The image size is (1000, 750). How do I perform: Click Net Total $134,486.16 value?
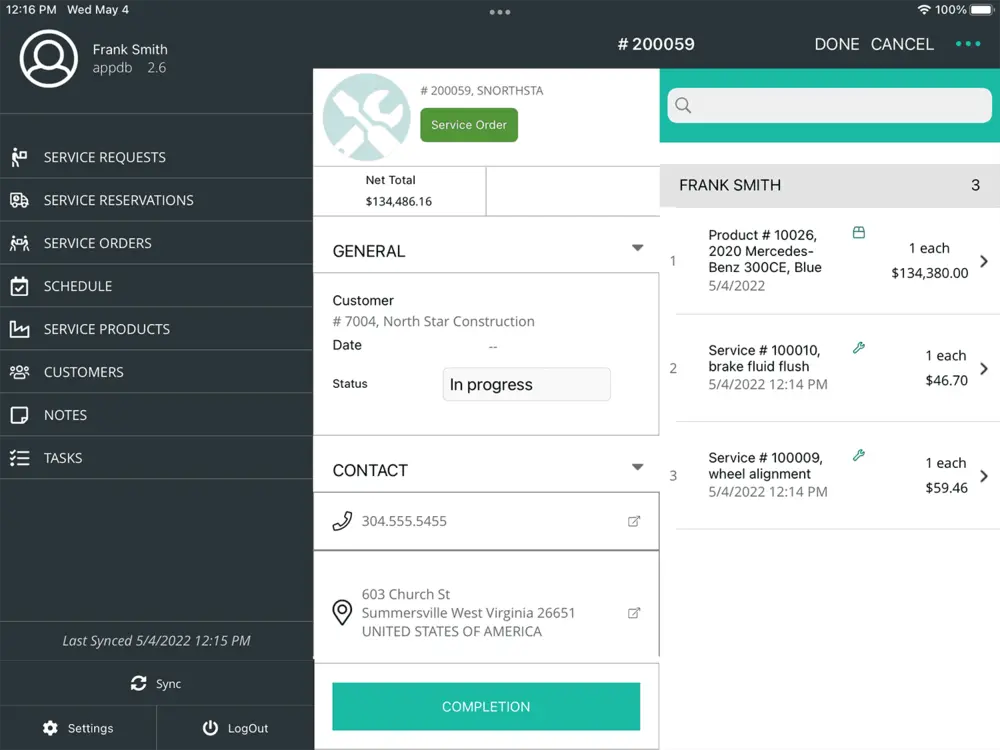pyautogui.click(x=399, y=202)
